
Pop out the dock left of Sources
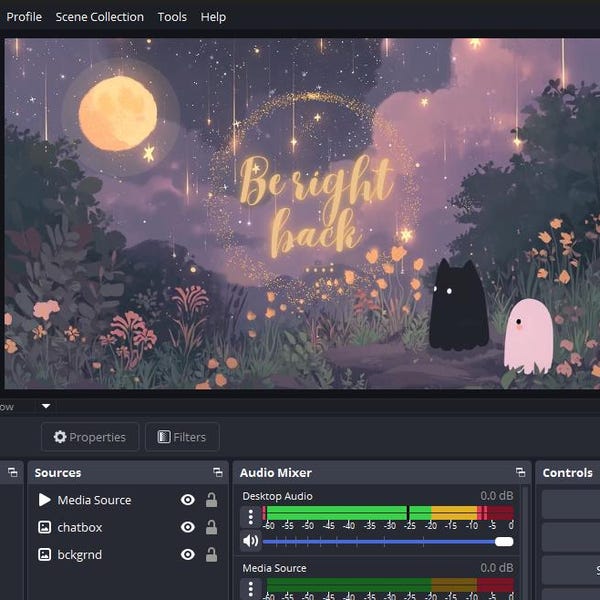[x=13, y=473]
